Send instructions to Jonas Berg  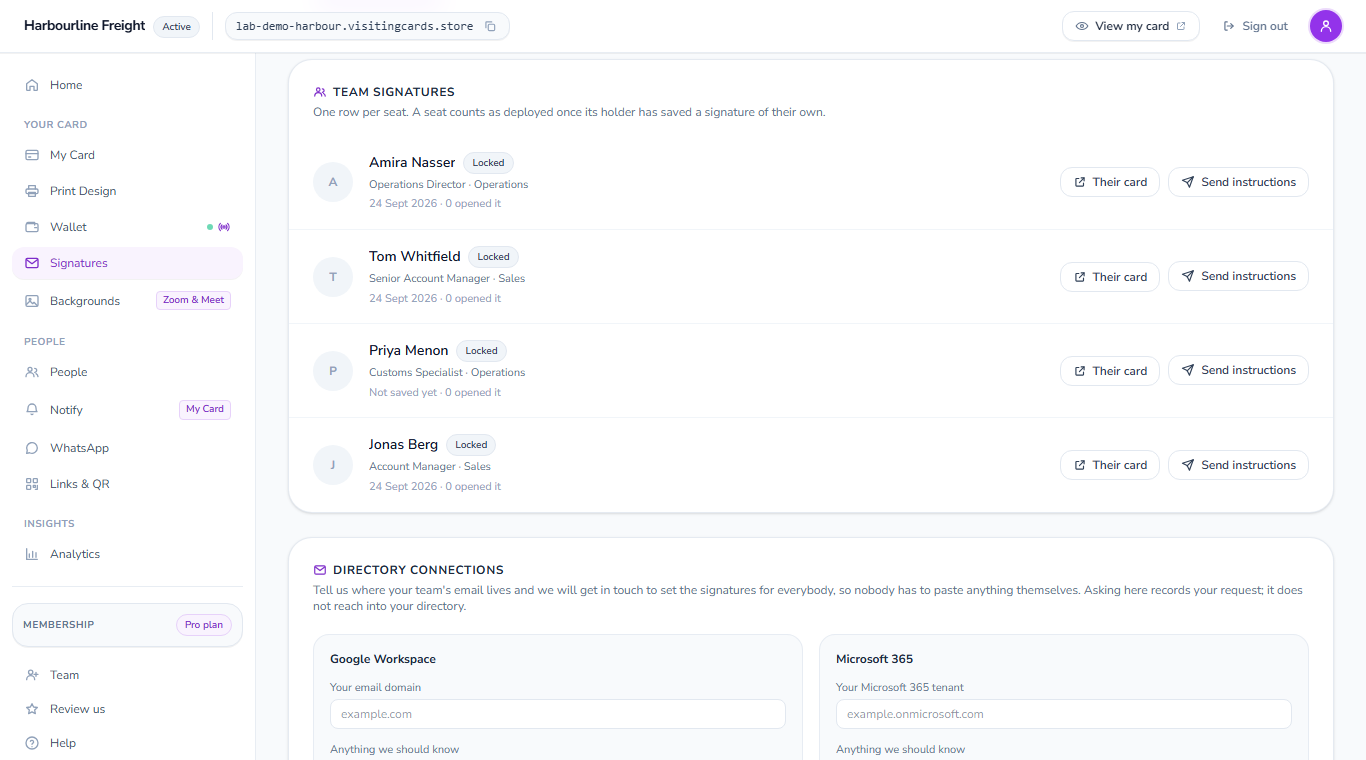1238,465
